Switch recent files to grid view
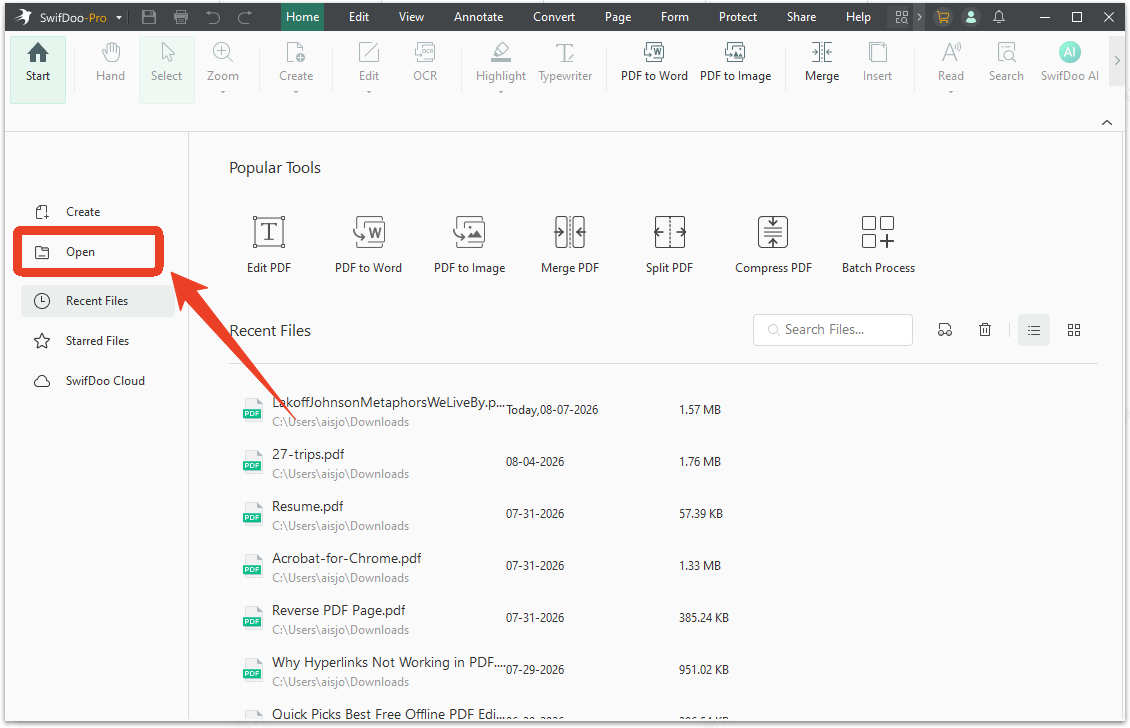The width and height of the screenshot is (1130, 728). point(1074,330)
